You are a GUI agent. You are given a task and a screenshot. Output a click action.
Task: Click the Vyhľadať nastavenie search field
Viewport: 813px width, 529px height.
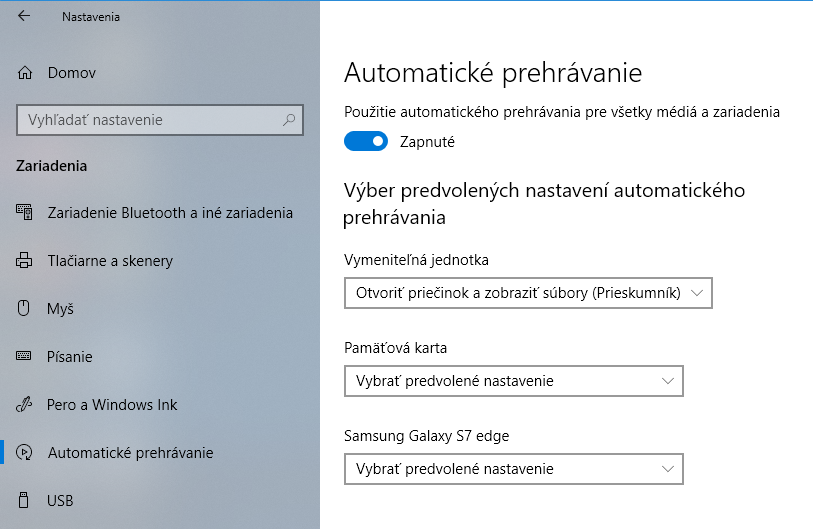[x=150, y=120]
